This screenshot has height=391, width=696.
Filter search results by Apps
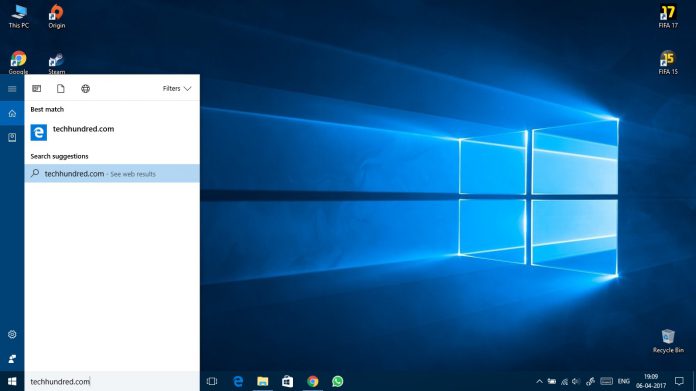click(36, 89)
